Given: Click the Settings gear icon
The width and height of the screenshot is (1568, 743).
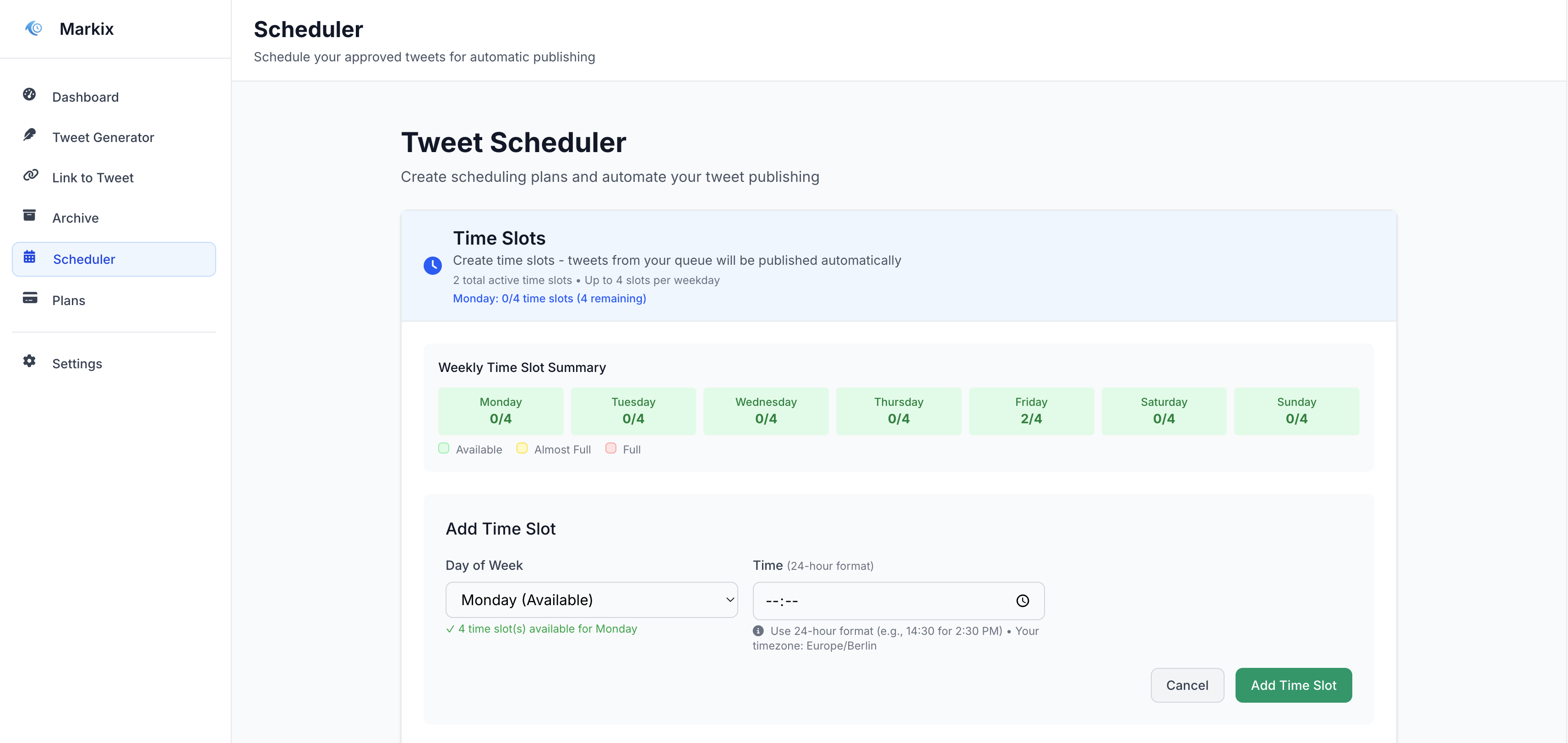Looking at the screenshot, I should click(29, 361).
